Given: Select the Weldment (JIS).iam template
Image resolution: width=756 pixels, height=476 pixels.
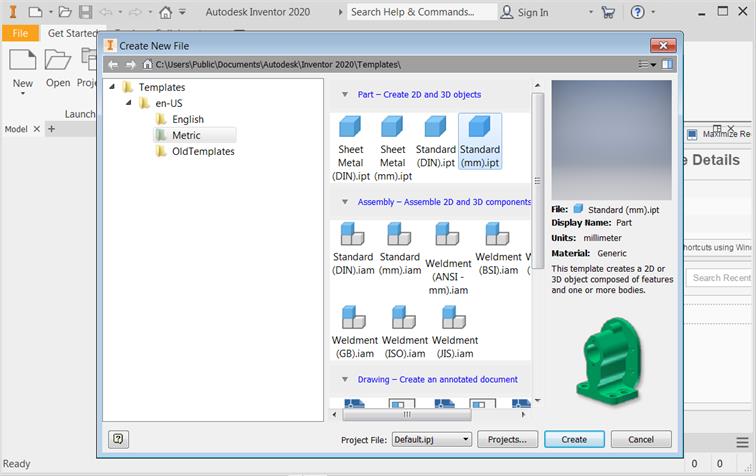Looking at the screenshot, I should [x=455, y=332].
